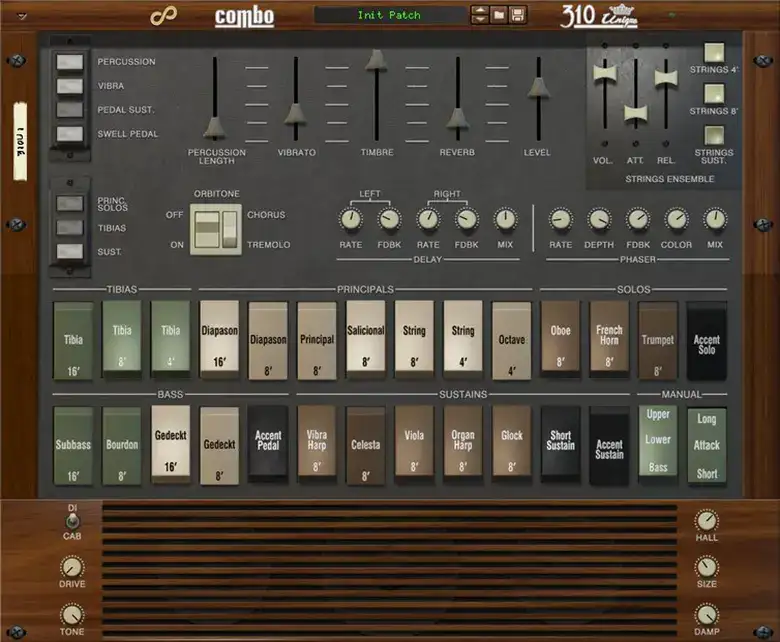Click the infinity logo icon
Image resolution: width=780 pixels, height=642 pixels.
[163, 15]
